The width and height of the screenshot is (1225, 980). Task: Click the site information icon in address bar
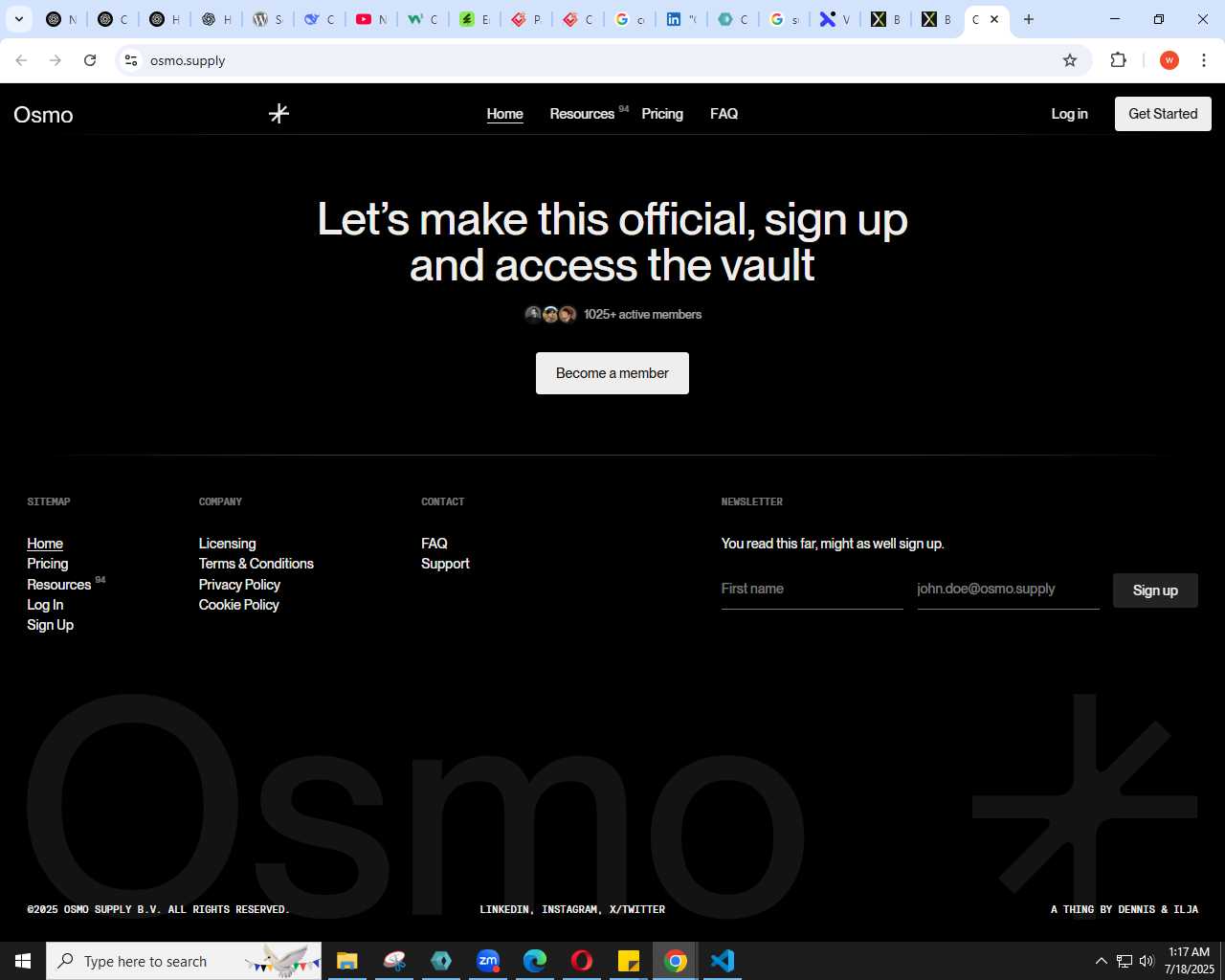(131, 60)
